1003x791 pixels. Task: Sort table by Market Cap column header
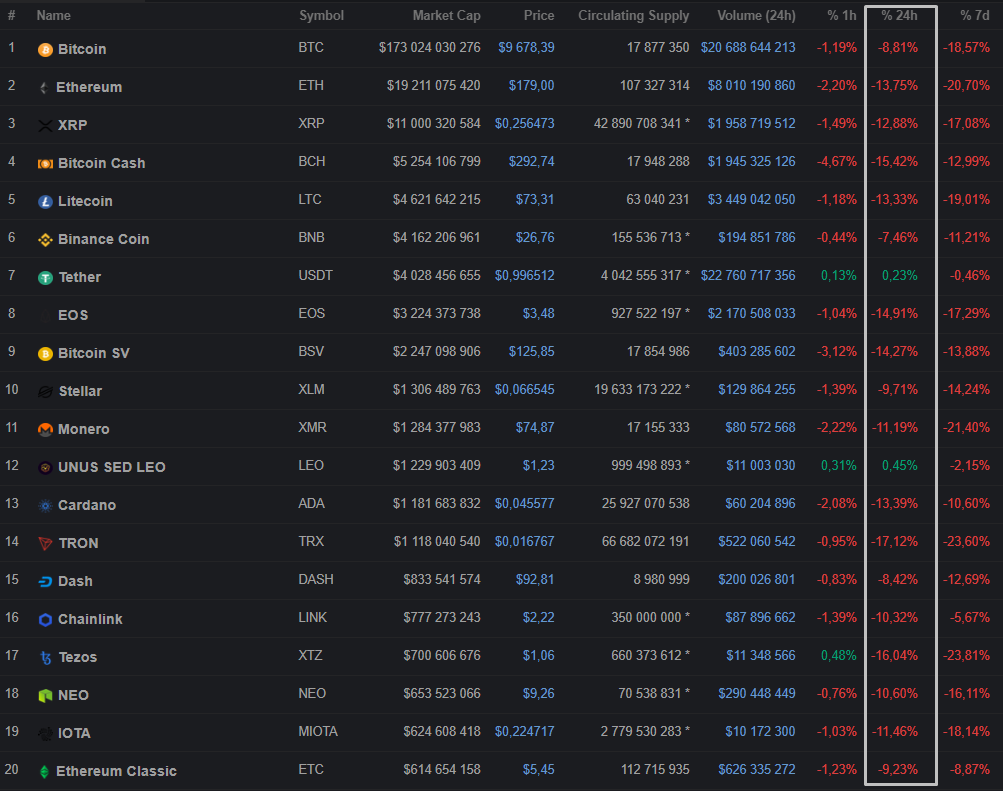pyautogui.click(x=446, y=16)
